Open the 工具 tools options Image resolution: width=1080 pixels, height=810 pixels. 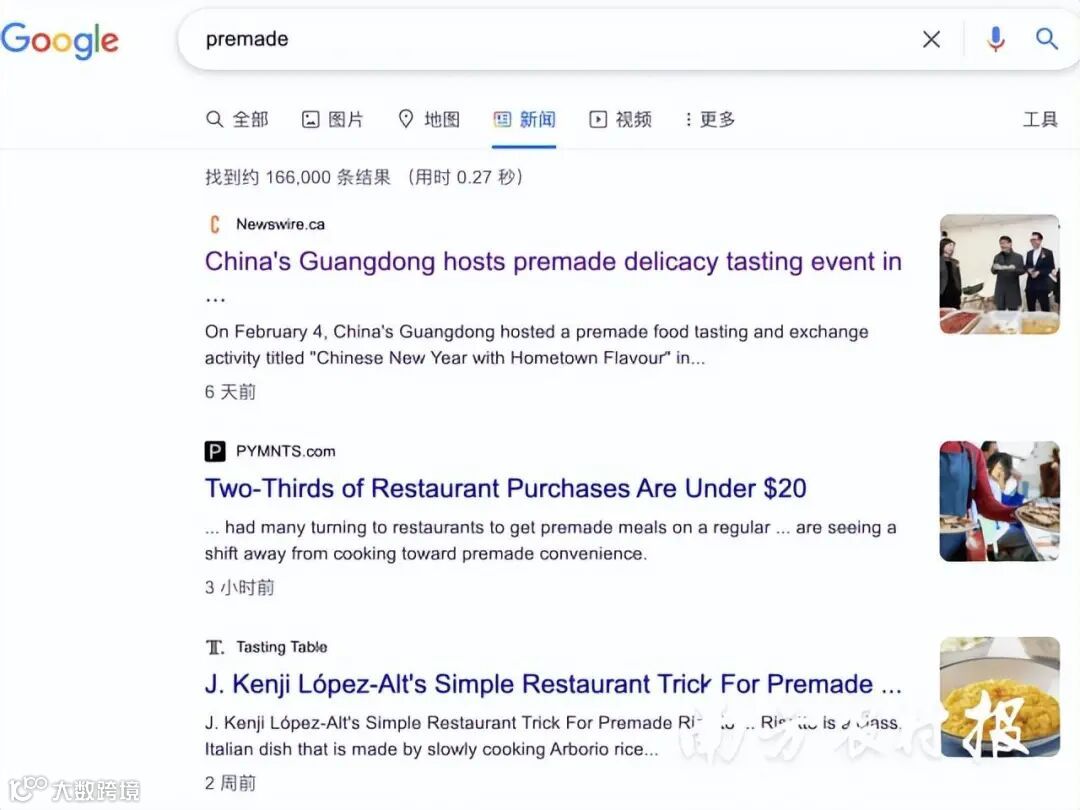click(x=1040, y=119)
